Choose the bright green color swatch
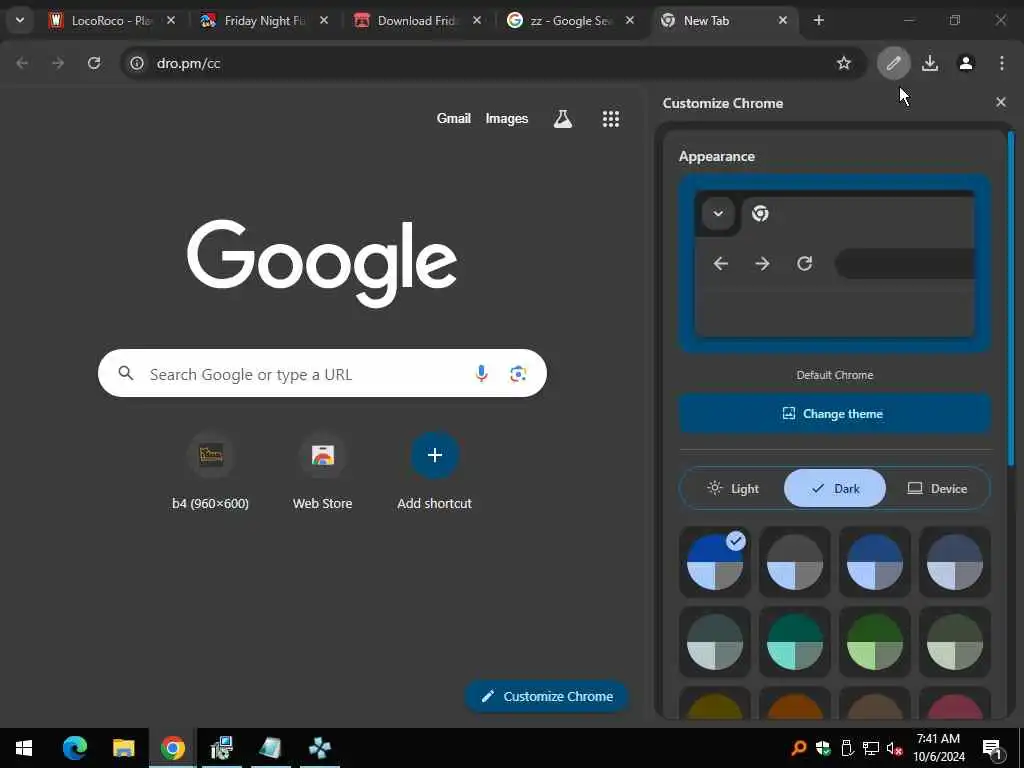Image resolution: width=1024 pixels, height=768 pixels. [874, 642]
